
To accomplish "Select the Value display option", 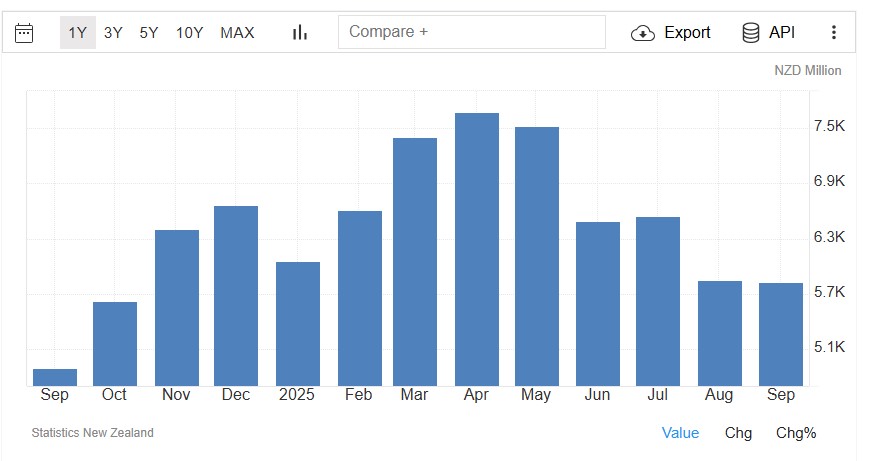I will click(680, 433).
